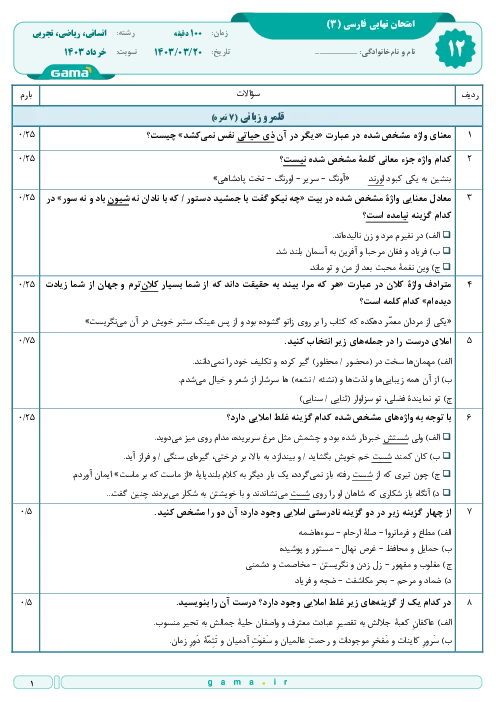Viewport: 496px width, 702px height.
Task: Click the Gama logo badge
Action: [x=71, y=72]
